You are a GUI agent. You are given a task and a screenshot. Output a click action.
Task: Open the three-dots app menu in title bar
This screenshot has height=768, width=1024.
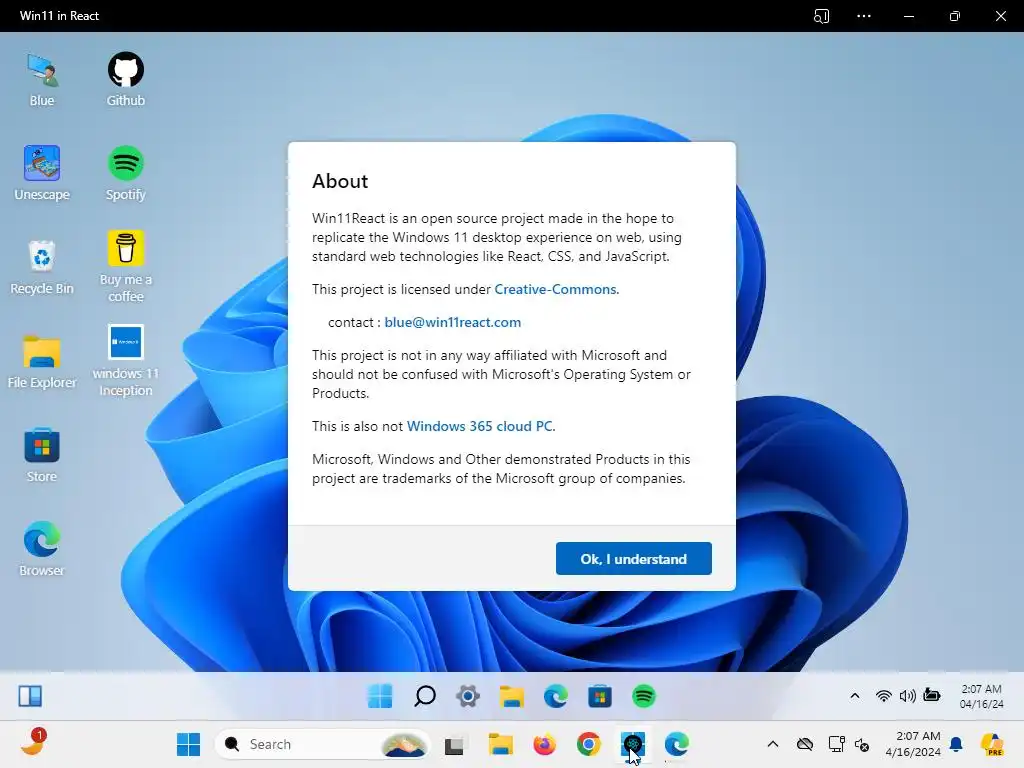click(x=863, y=16)
